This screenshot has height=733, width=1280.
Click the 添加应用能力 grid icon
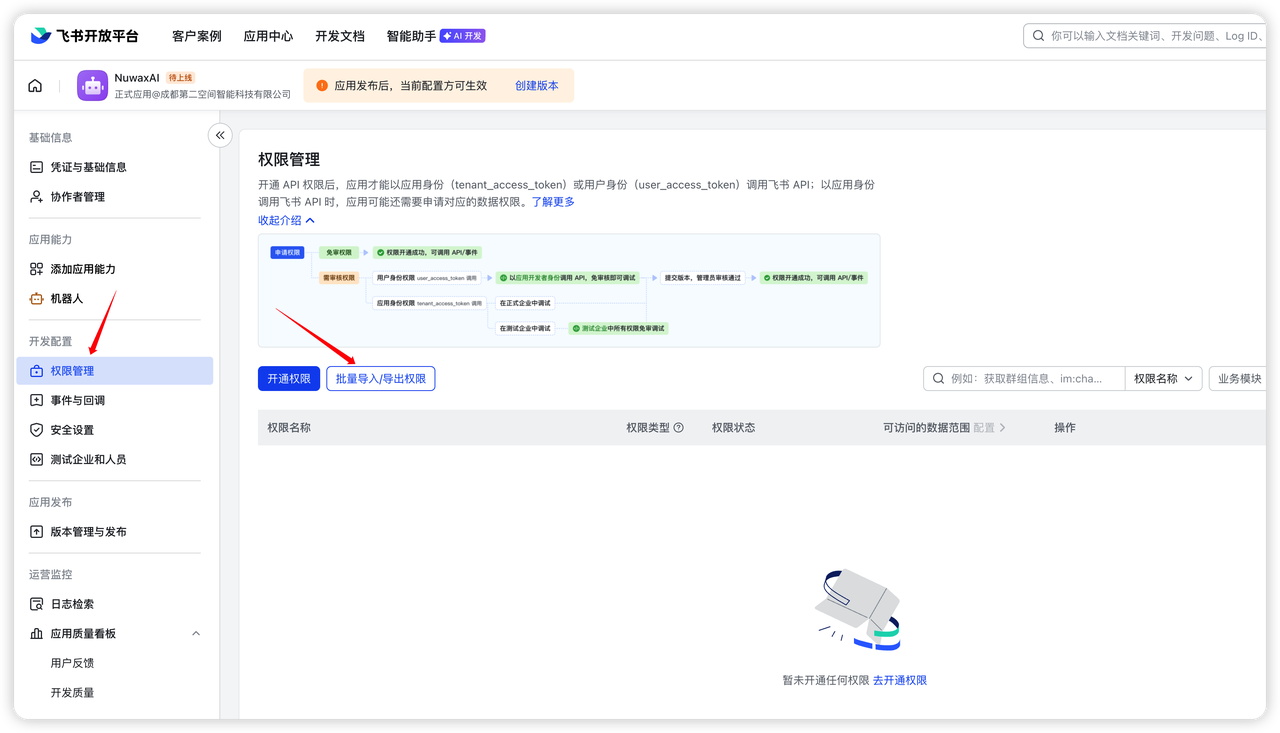[x=37, y=269]
